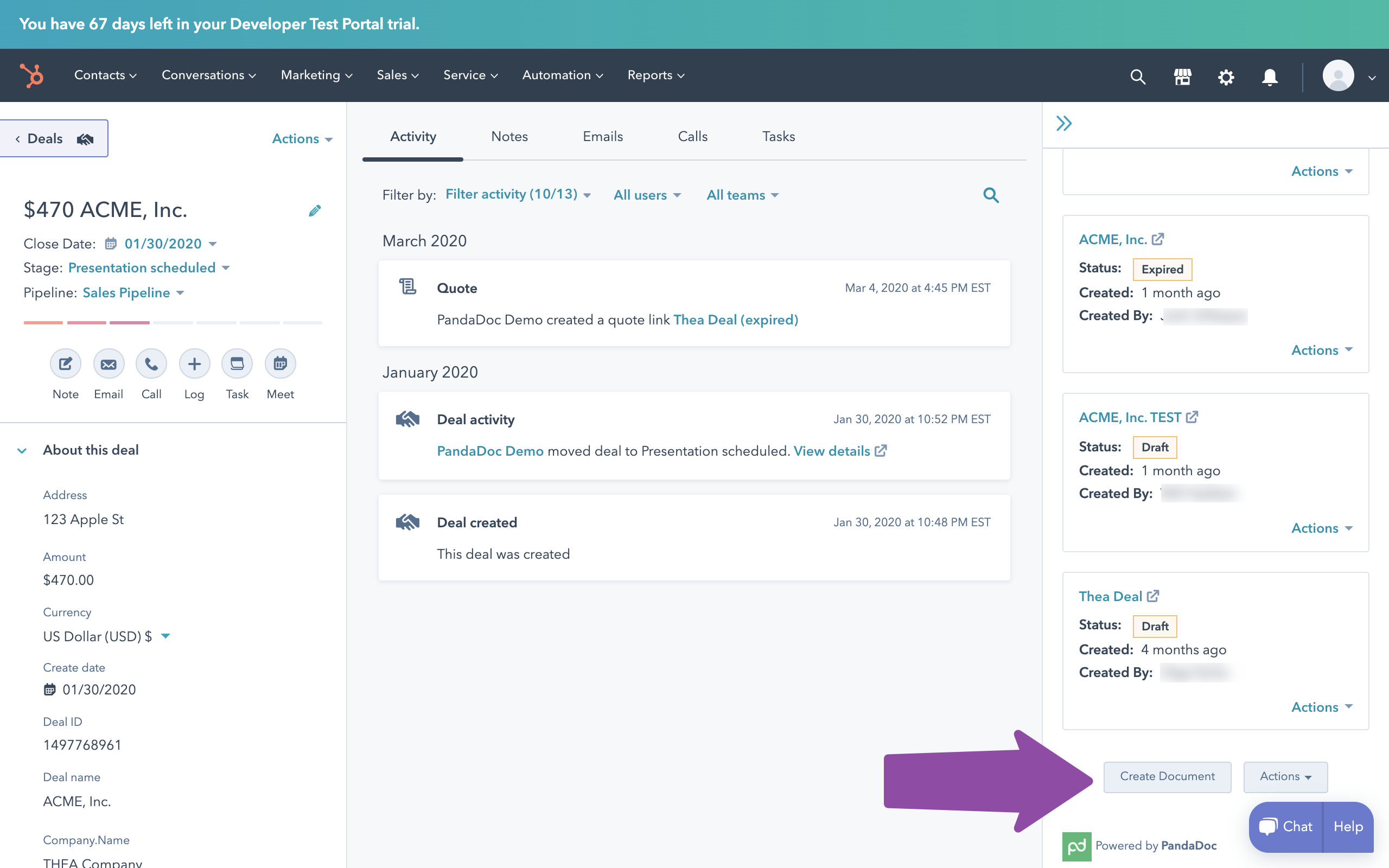
Task: Switch to the Calls tab
Action: pyautogui.click(x=692, y=137)
